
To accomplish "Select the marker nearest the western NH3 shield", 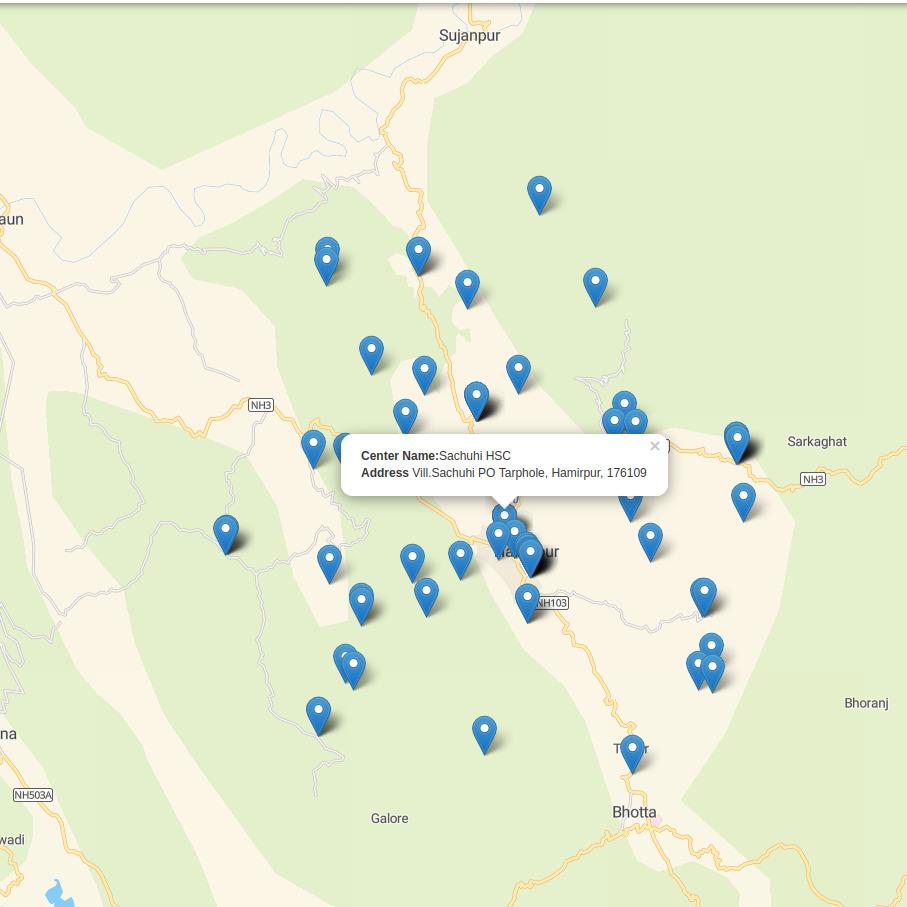I will pyautogui.click(x=313, y=447).
